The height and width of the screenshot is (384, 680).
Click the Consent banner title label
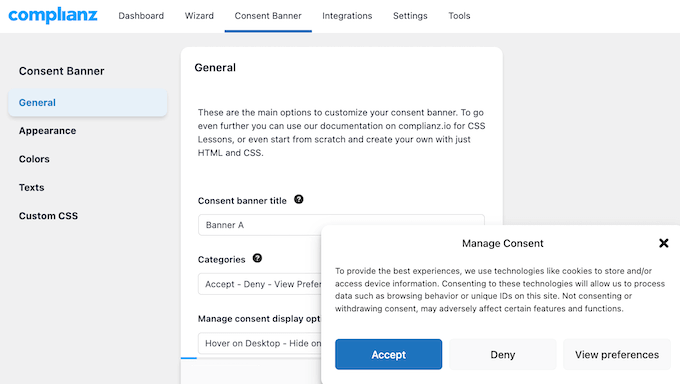click(x=242, y=201)
